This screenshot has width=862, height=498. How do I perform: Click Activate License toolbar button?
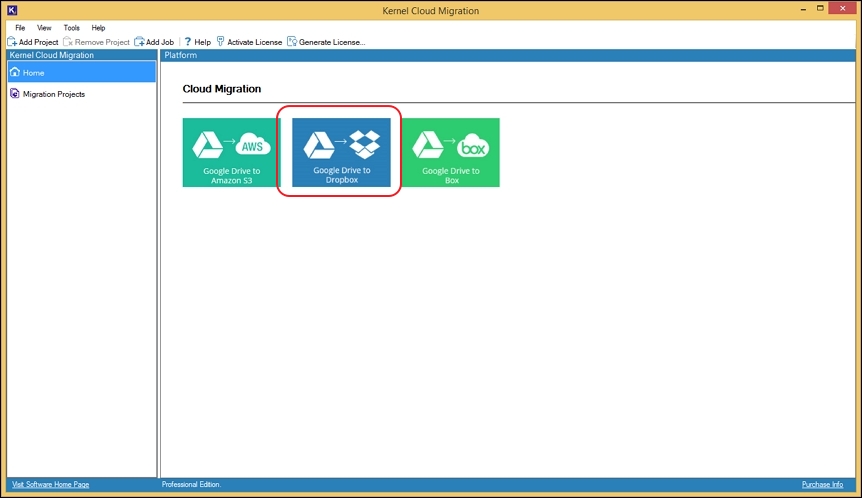[x=249, y=42]
